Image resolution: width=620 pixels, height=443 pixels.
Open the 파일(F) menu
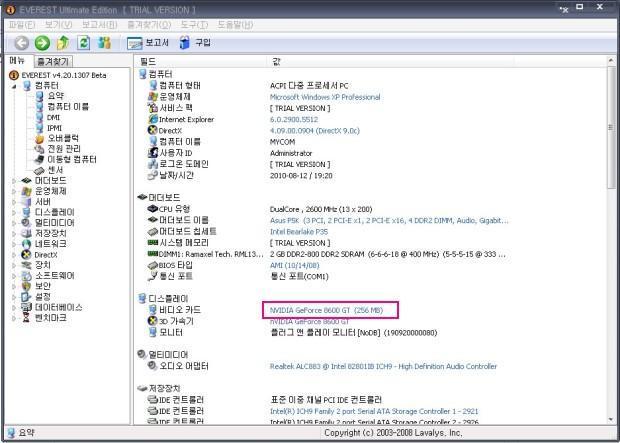22,25
